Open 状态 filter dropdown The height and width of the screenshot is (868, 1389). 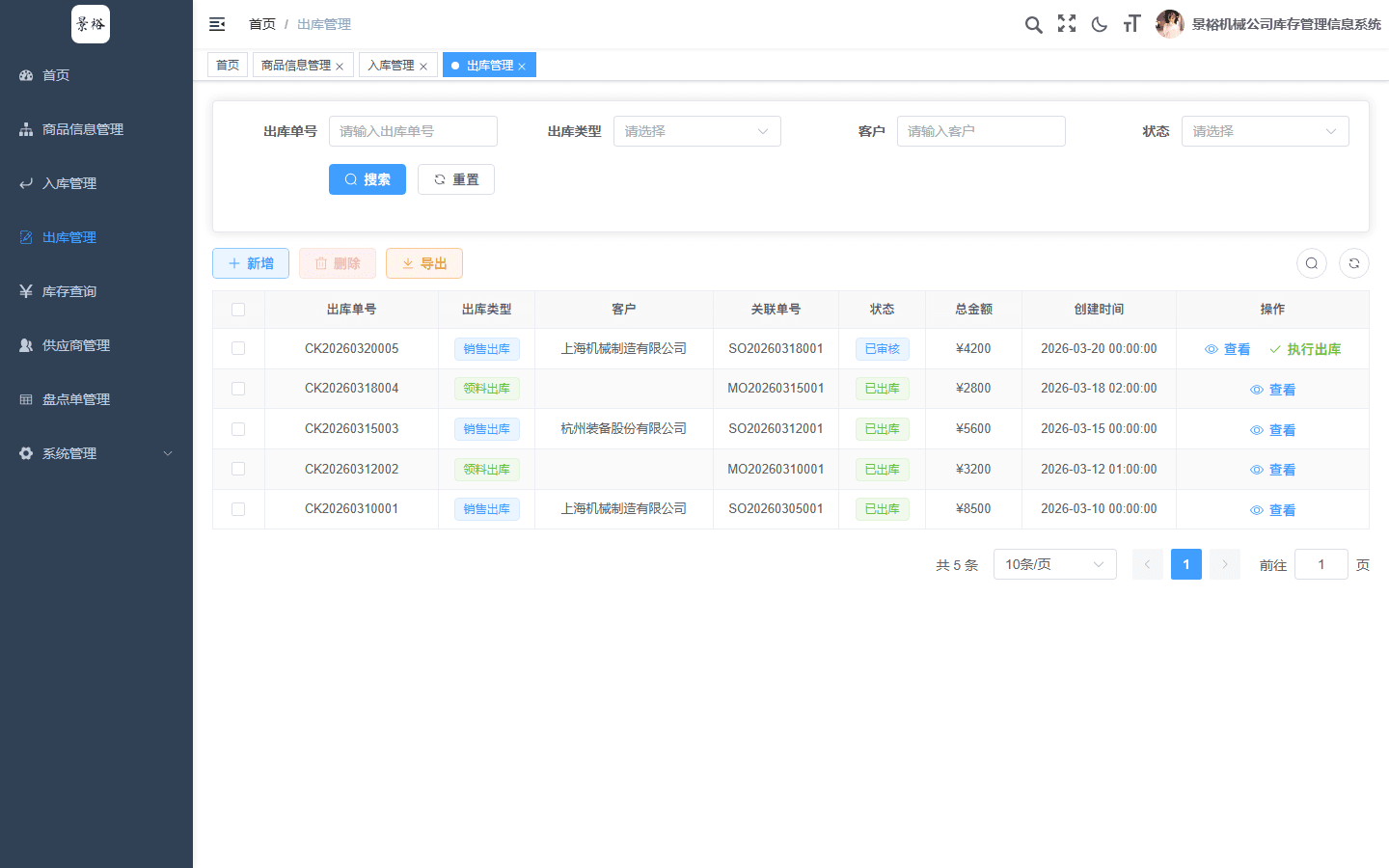point(1266,131)
